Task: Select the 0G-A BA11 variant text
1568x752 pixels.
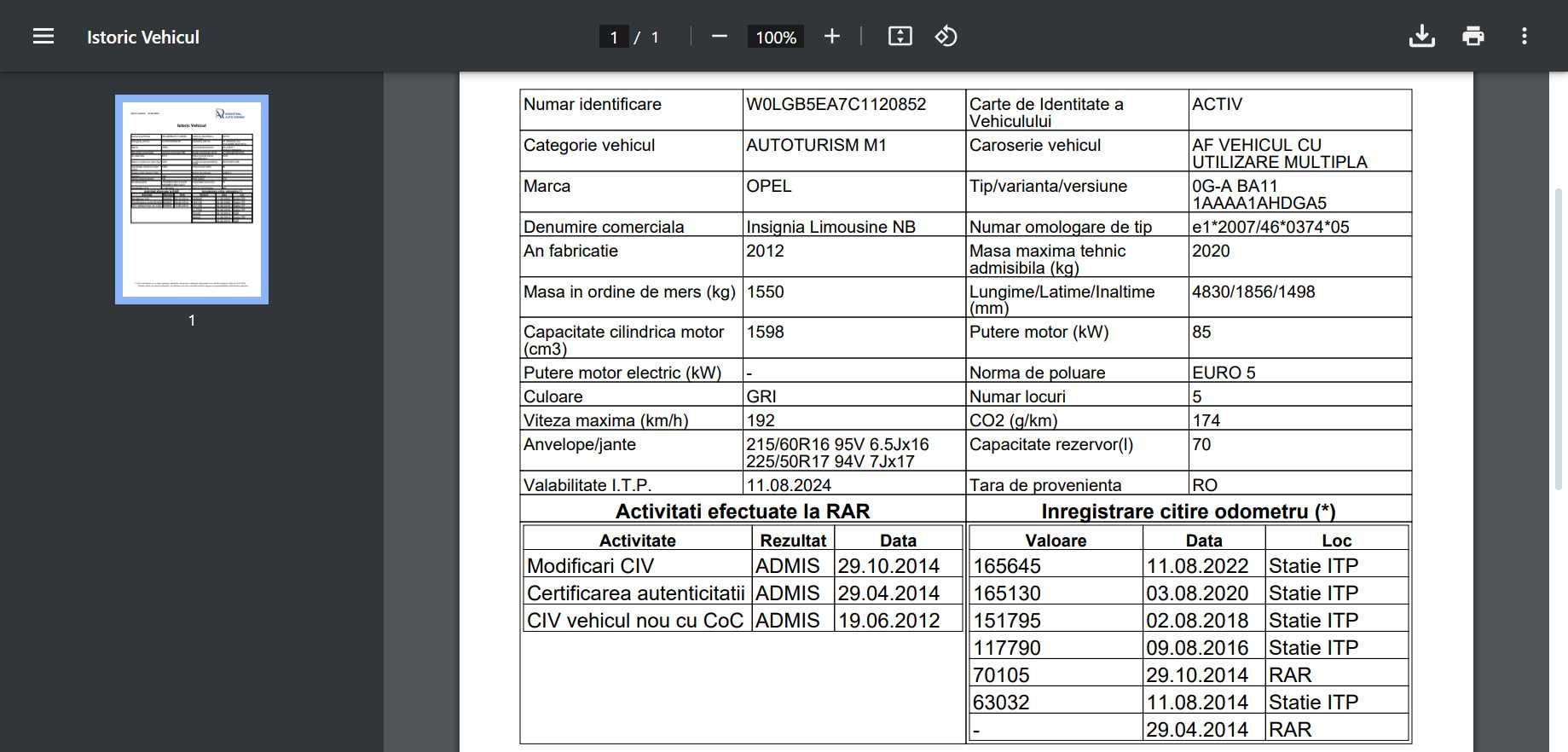Action: tap(1235, 186)
